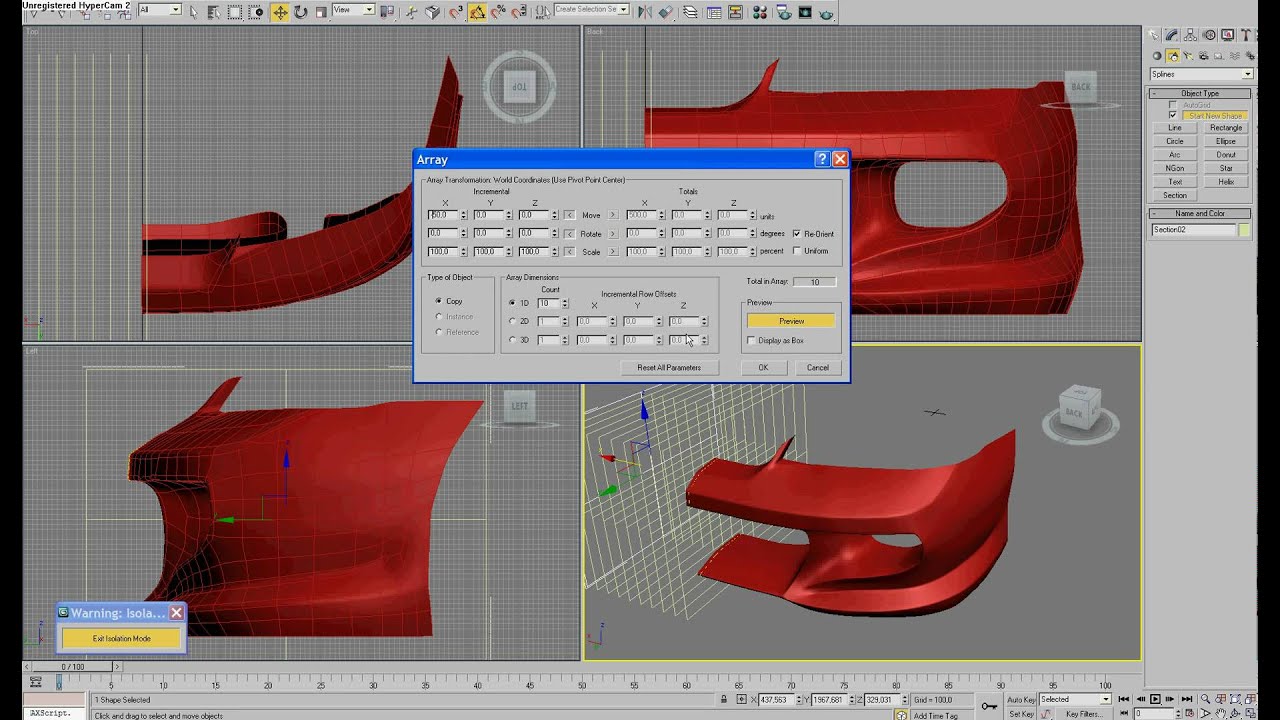This screenshot has width=1280, height=720.
Task: Click the Play animation button
Action: pos(1155,699)
